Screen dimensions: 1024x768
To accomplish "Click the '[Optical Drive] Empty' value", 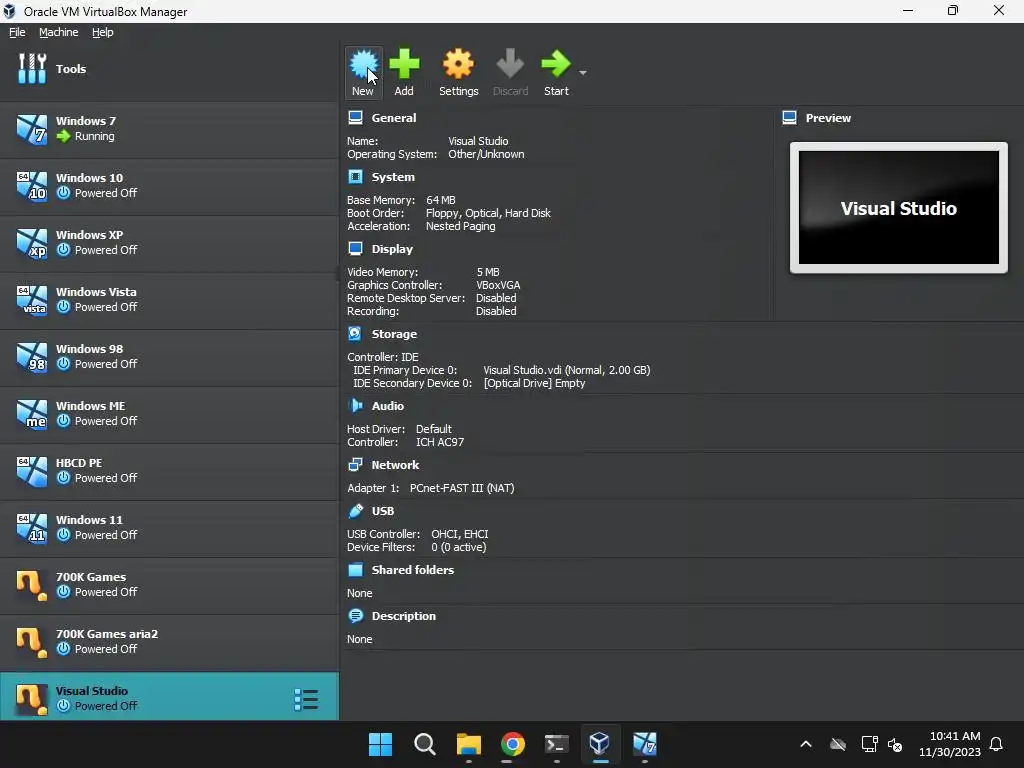I will pos(534,383).
